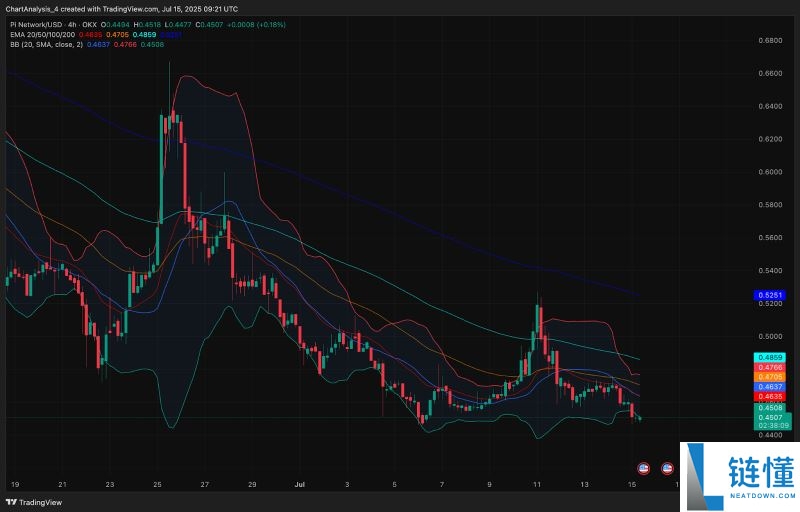This screenshot has height=512, width=800.
Task: Click the 25 date on the time axis
Action: pos(158,483)
